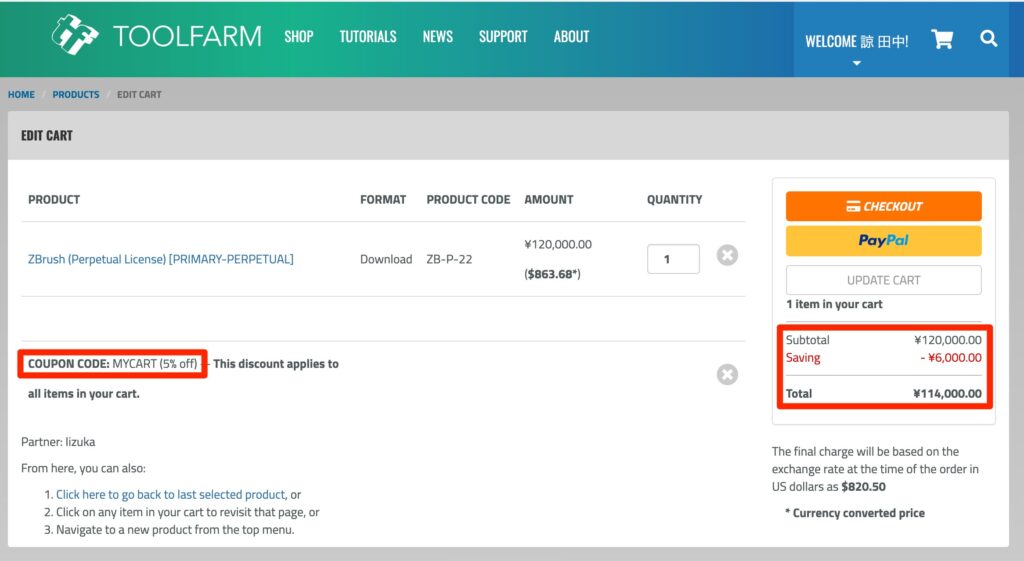The image size is (1024, 561).
Task: Click the Subtotal ¥120,000.00 value
Action: [x=948, y=340]
